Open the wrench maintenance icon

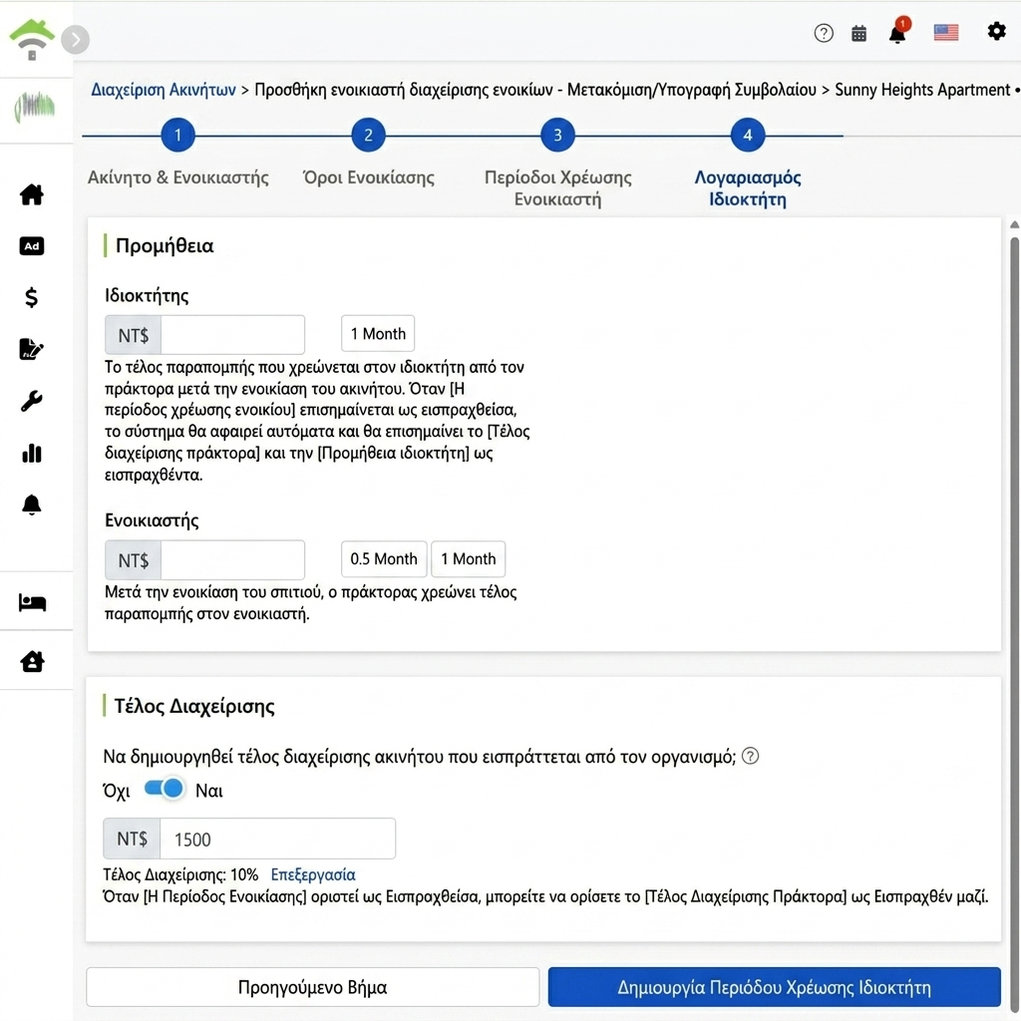(31, 401)
